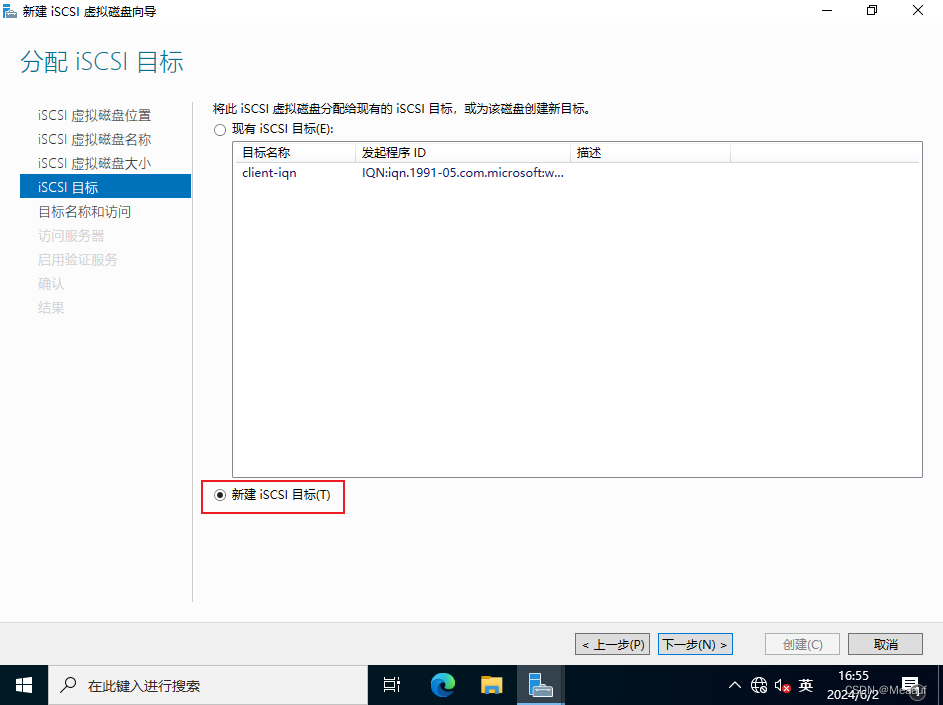Open Task View from taskbar
Screen dimensions: 943x705
click(392, 685)
